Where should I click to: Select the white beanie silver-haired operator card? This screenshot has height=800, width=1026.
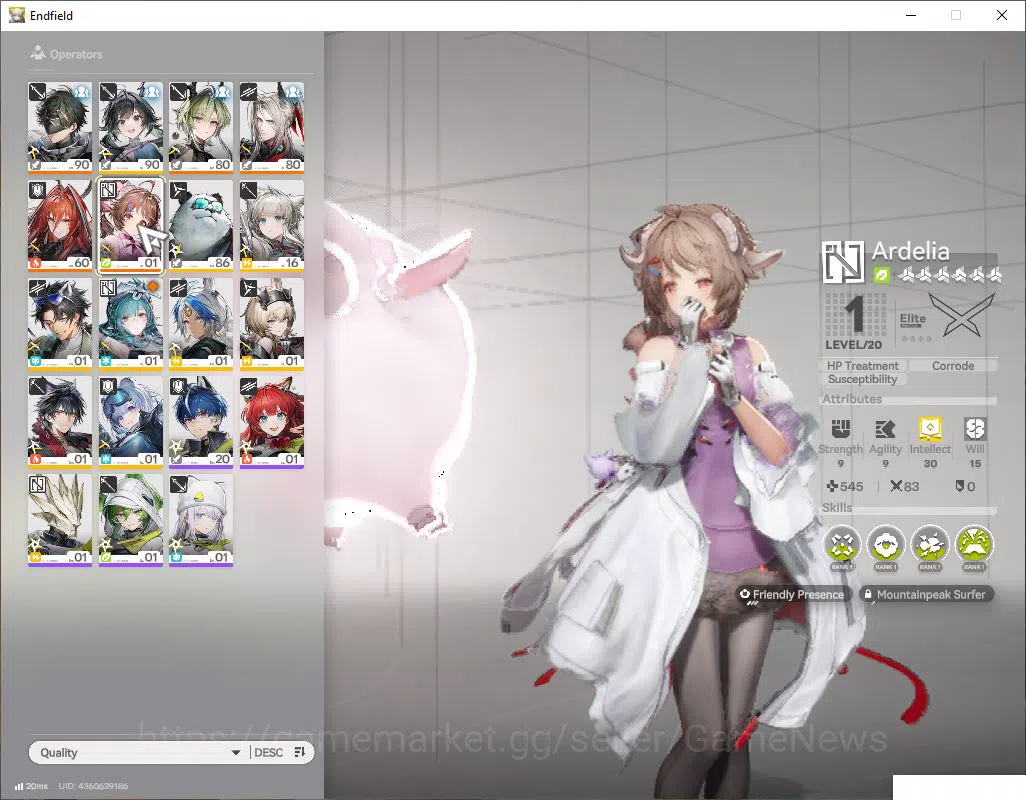201,521
